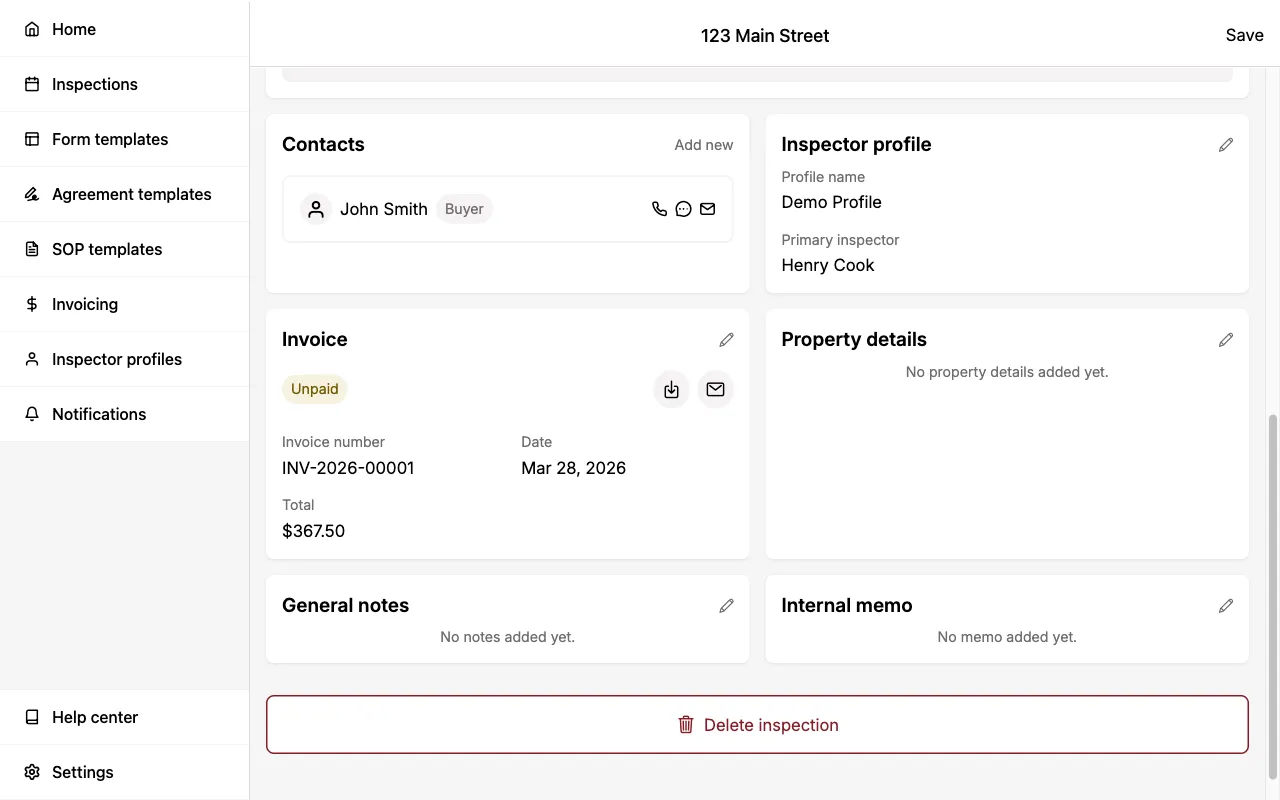The width and height of the screenshot is (1280, 800).
Task: Download the invoice PDF
Action: 671,389
